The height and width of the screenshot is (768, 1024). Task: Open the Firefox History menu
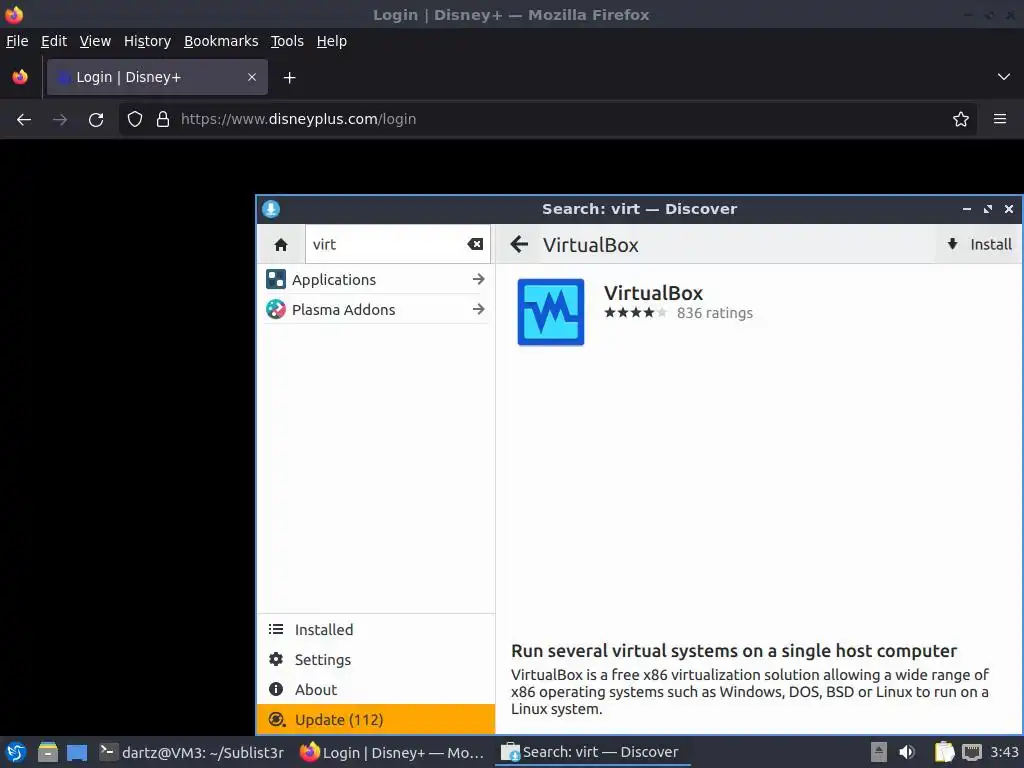(147, 41)
